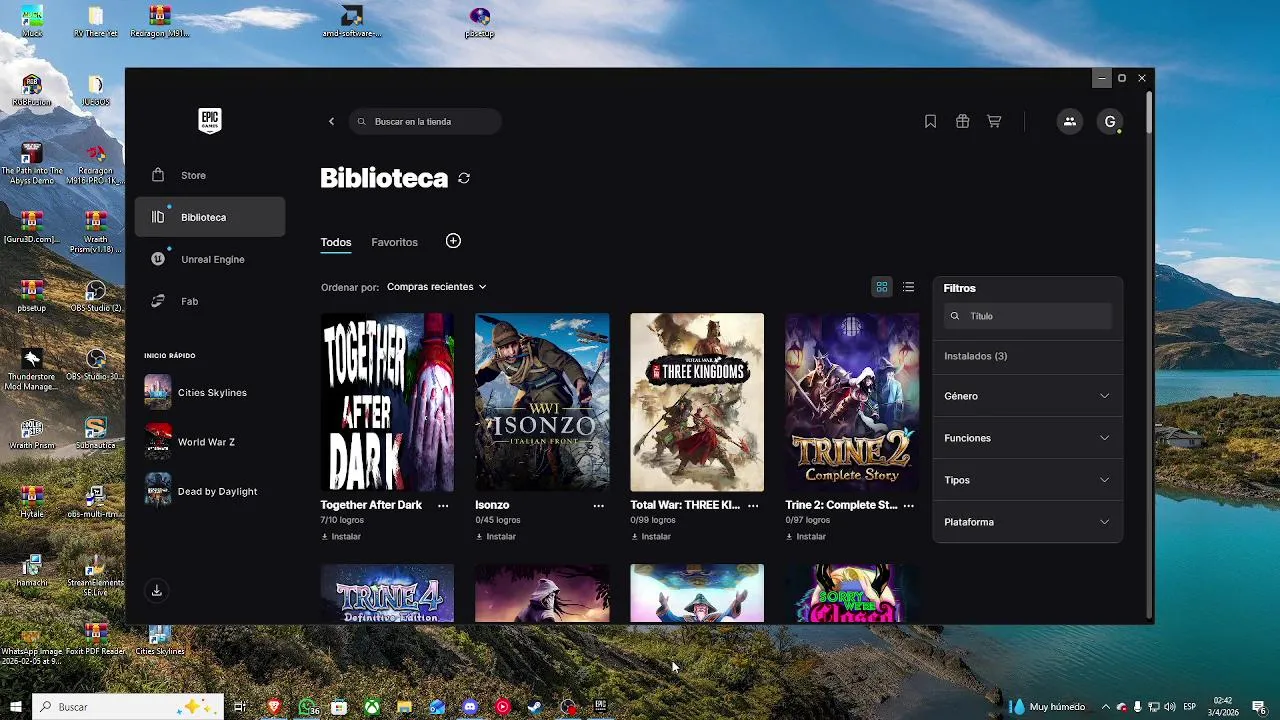
Task: Install Trine 2: Complete Story
Action: tap(806, 536)
